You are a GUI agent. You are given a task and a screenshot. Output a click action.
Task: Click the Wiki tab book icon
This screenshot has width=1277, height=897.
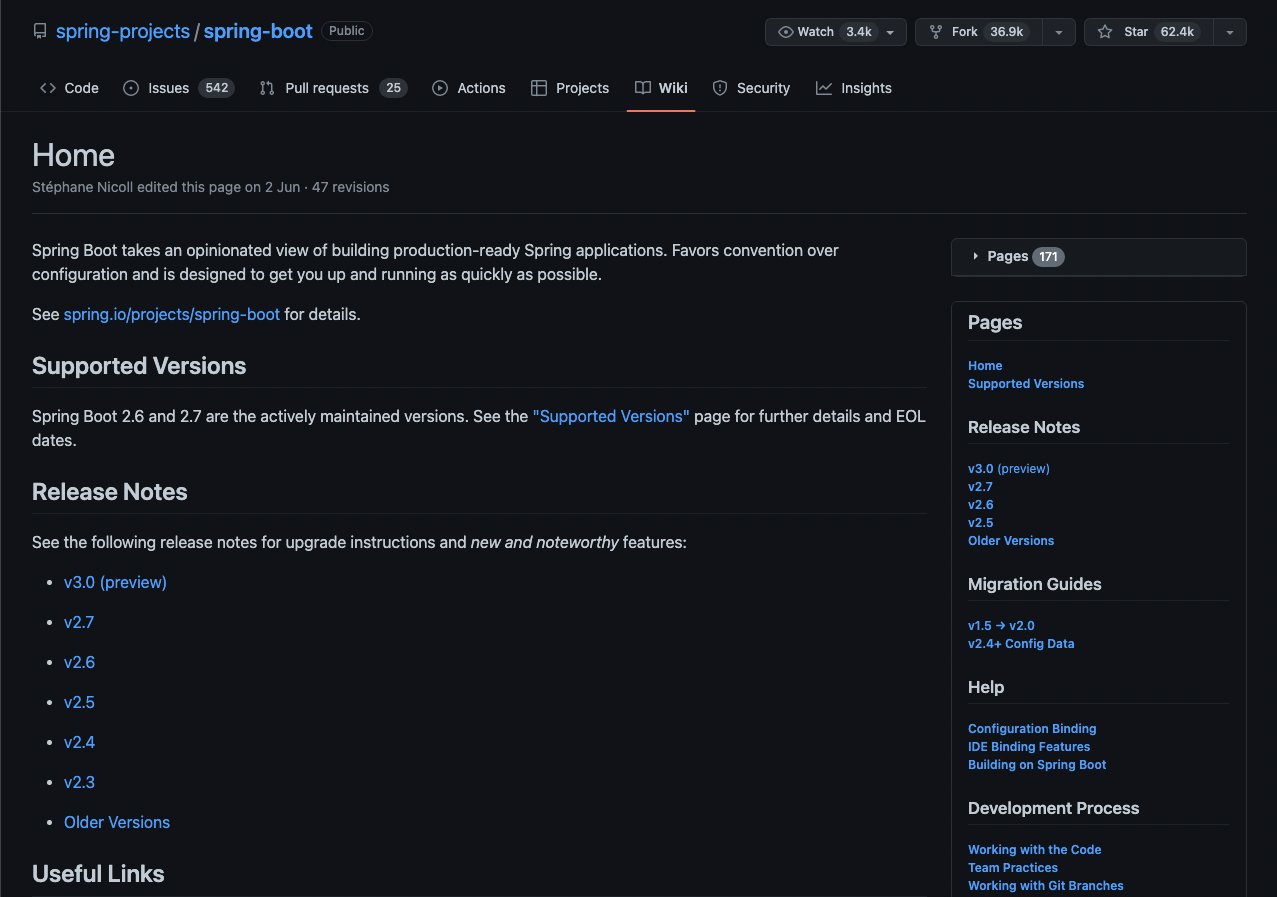click(x=643, y=88)
